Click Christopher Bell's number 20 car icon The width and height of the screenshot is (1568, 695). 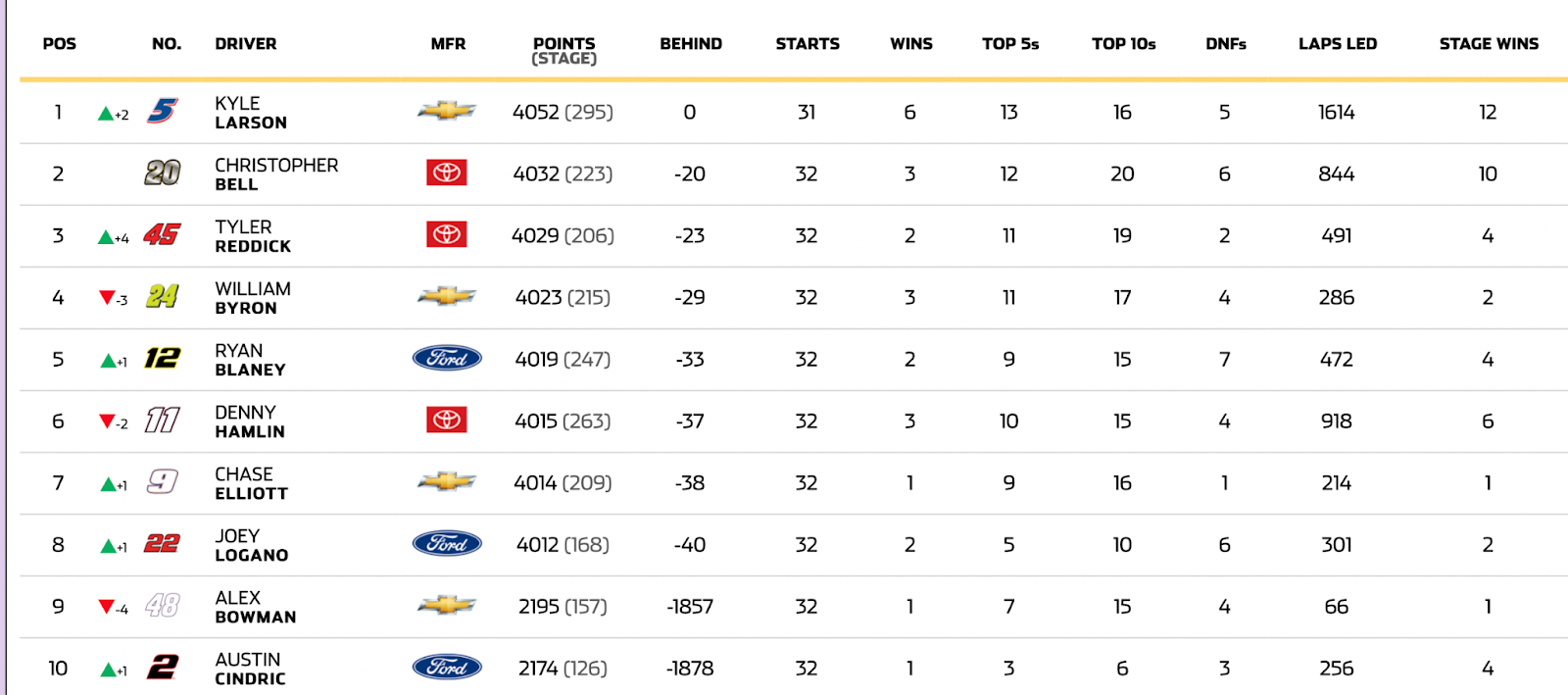coord(163,173)
